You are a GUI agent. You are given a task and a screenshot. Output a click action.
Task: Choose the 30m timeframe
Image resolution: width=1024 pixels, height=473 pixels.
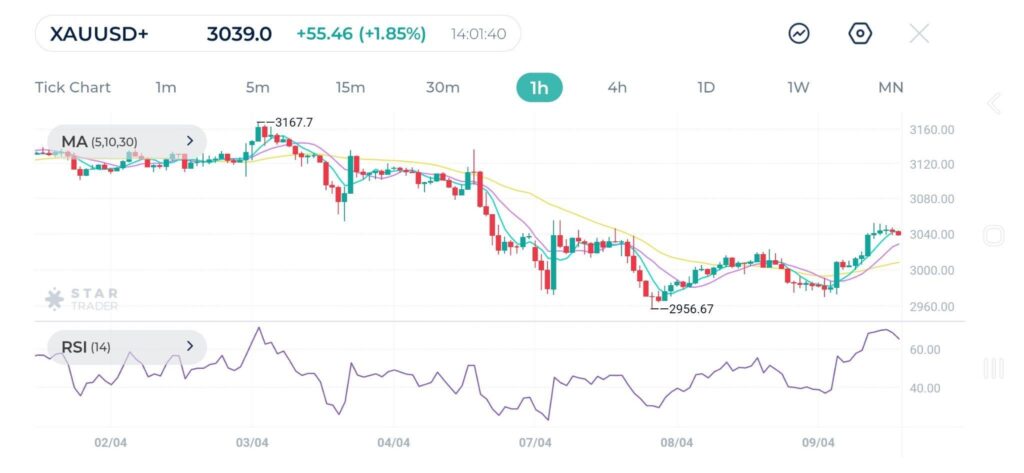point(443,87)
